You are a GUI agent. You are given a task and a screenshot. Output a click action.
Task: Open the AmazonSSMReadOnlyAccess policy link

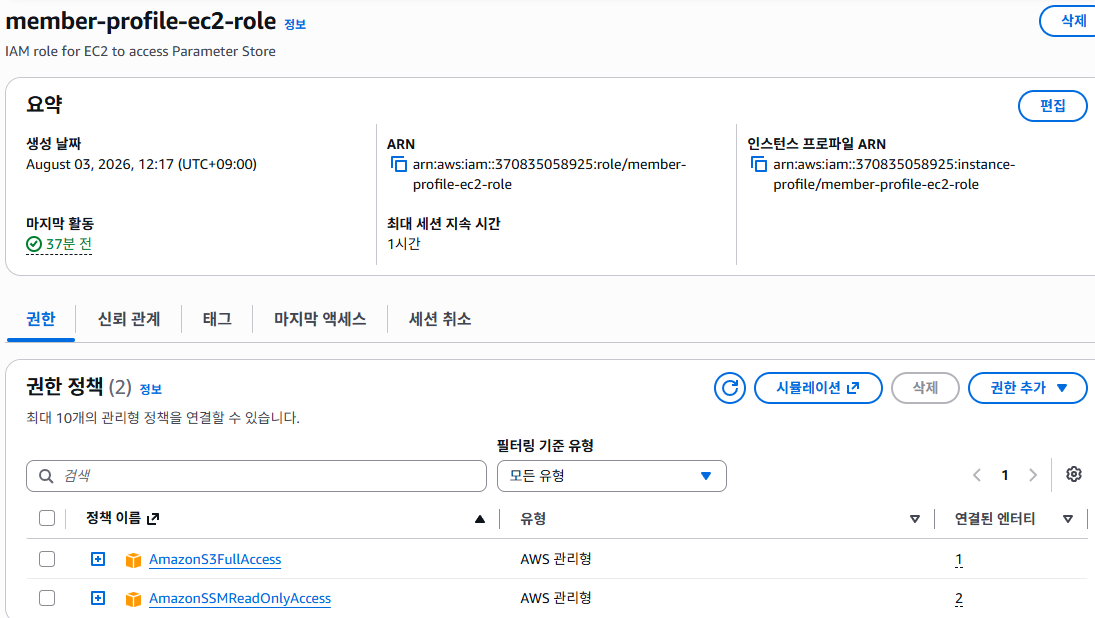[240, 598]
